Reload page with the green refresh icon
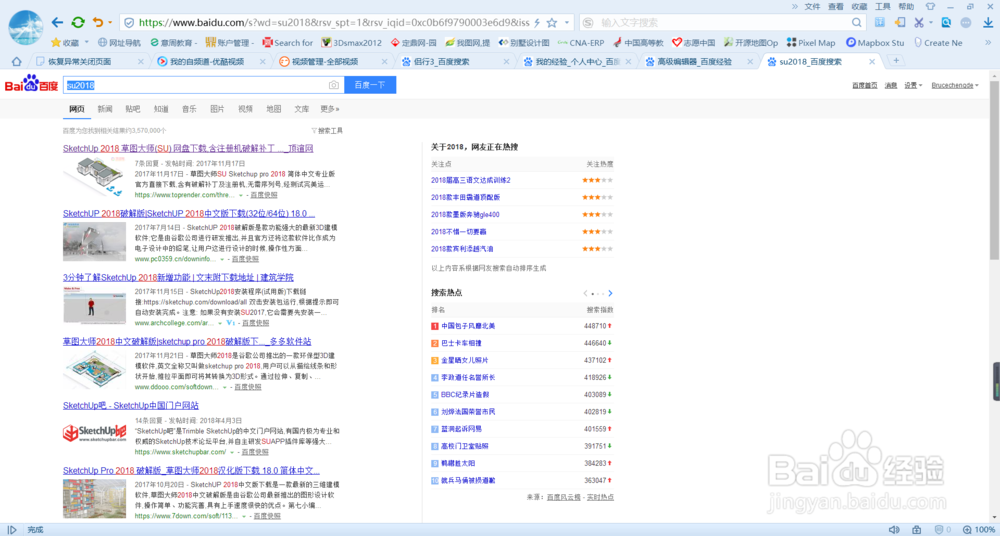 point(78,22)
